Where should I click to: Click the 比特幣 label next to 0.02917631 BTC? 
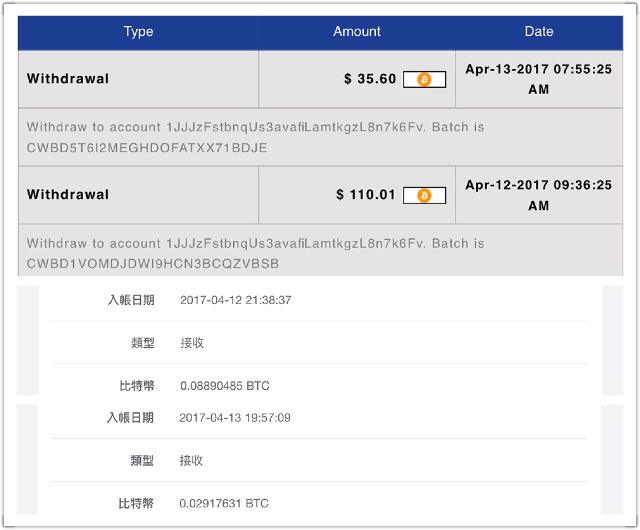pyautogui.click(x=136, y=503)
